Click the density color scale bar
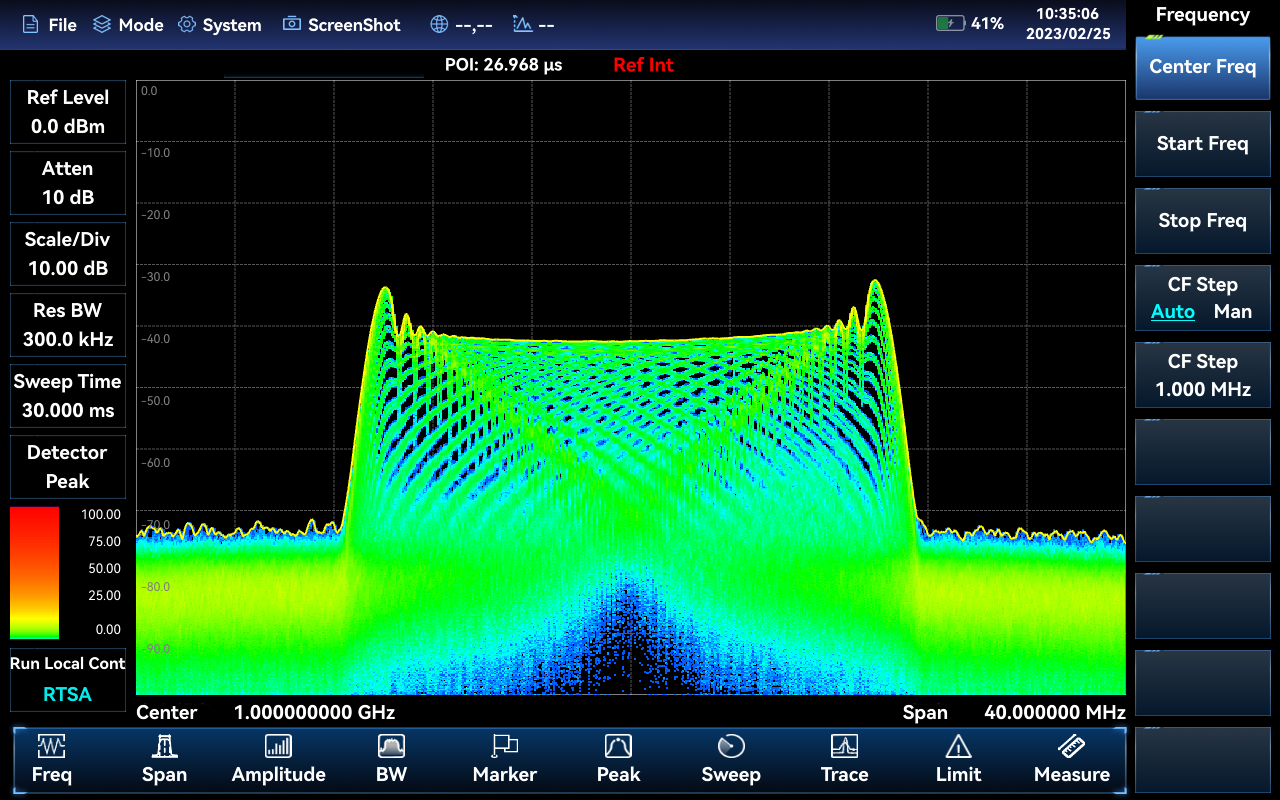Viewport: 1280px width, 800px height. 35,572
